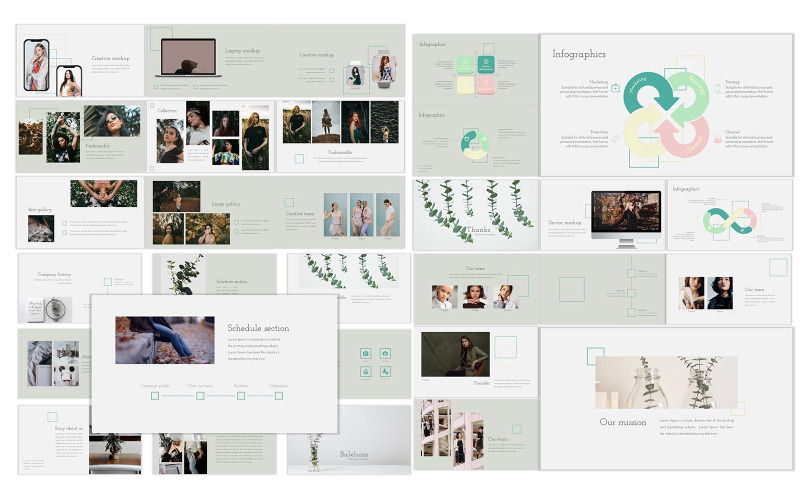This screenshot has height=500, width=800.
Task: Click the Portfolio timeline marker square
Action: pos(241,396)
